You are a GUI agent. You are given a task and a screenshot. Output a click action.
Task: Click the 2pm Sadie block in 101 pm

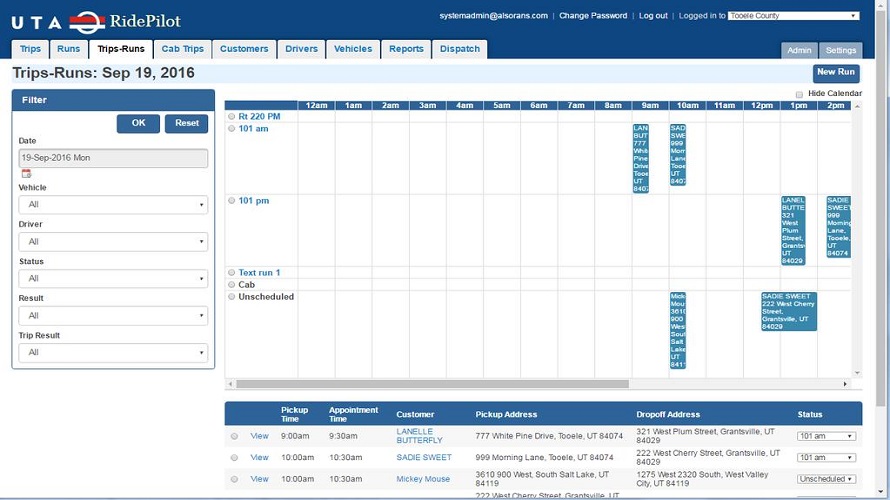pos(838,227)
